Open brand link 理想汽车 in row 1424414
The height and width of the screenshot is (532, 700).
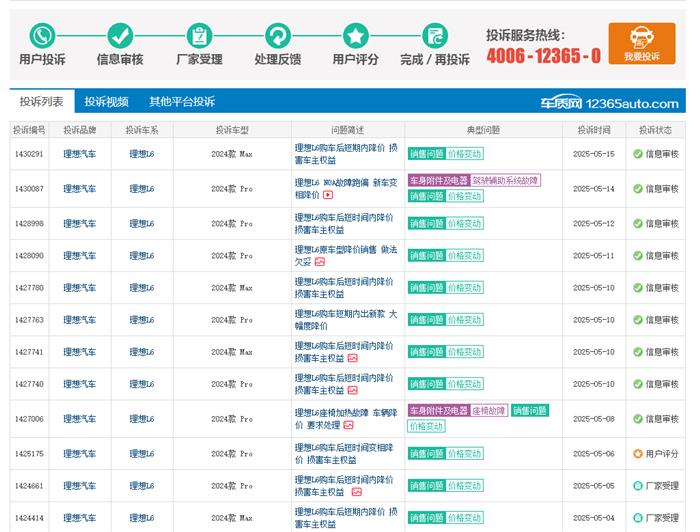[79, 518]
